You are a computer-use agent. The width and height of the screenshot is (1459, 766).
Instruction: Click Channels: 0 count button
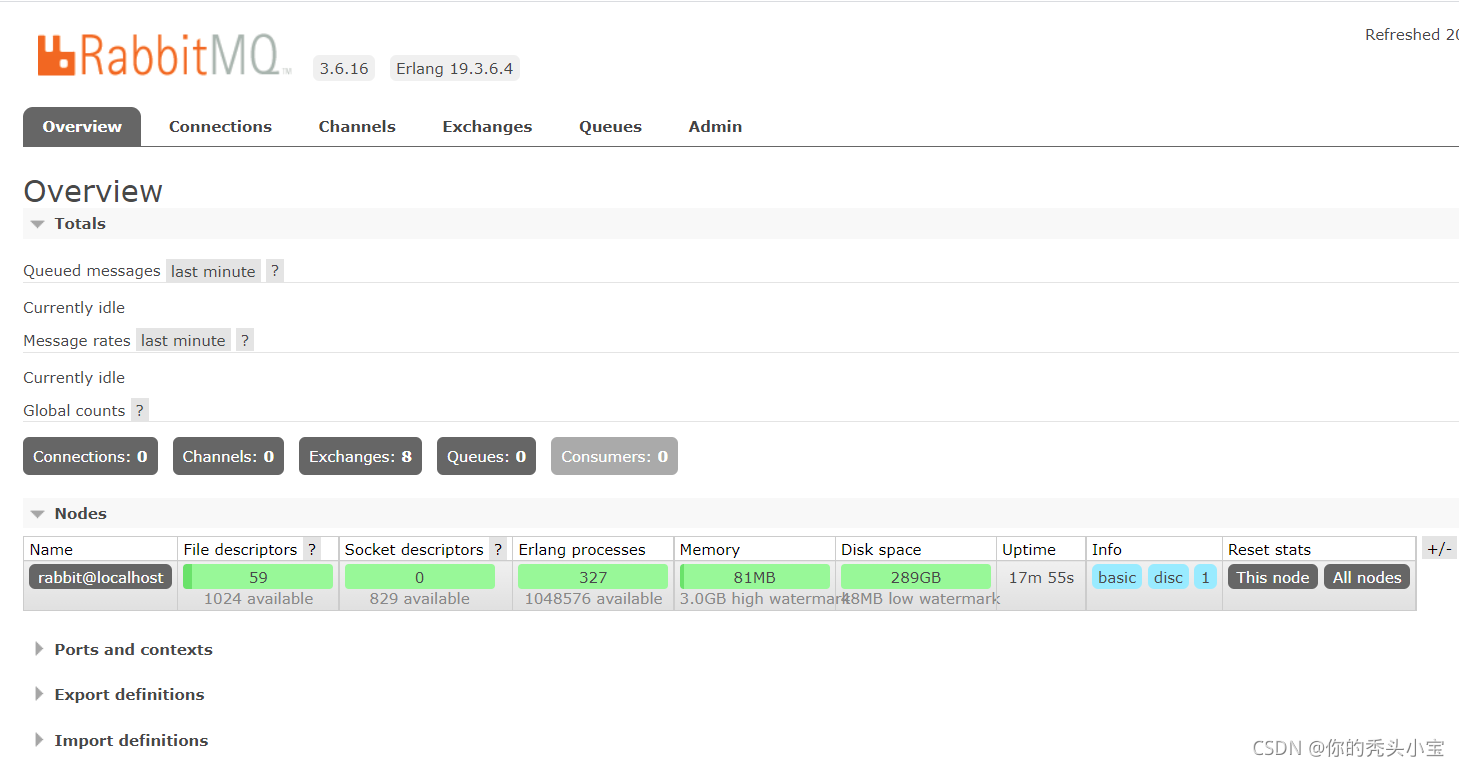tap(228, 456)
